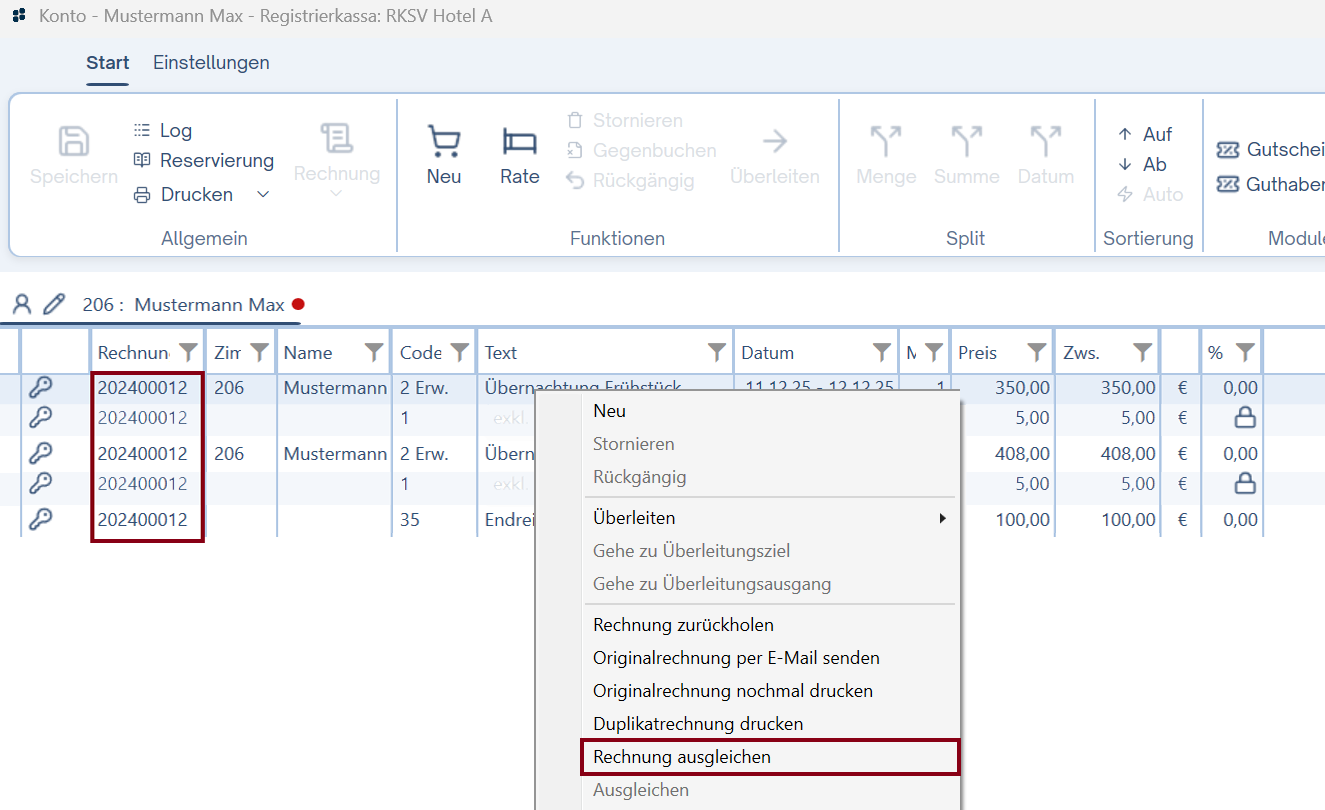Open filter for Preis column
Screen dimensions: 1325x810
pyautogui.click(x=1037, y=352)
